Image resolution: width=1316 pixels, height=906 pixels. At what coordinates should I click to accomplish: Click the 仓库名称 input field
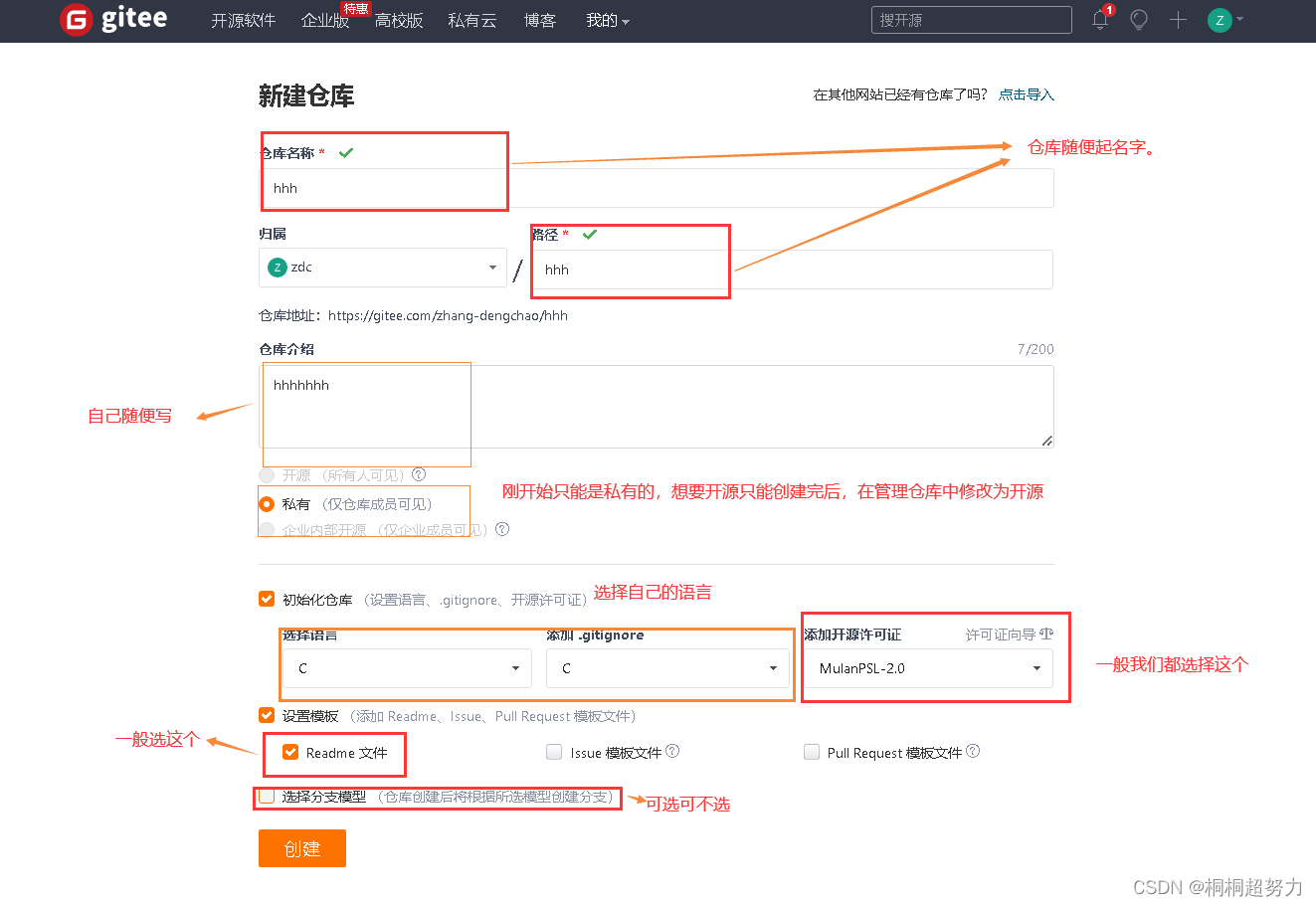pos(657,188)
